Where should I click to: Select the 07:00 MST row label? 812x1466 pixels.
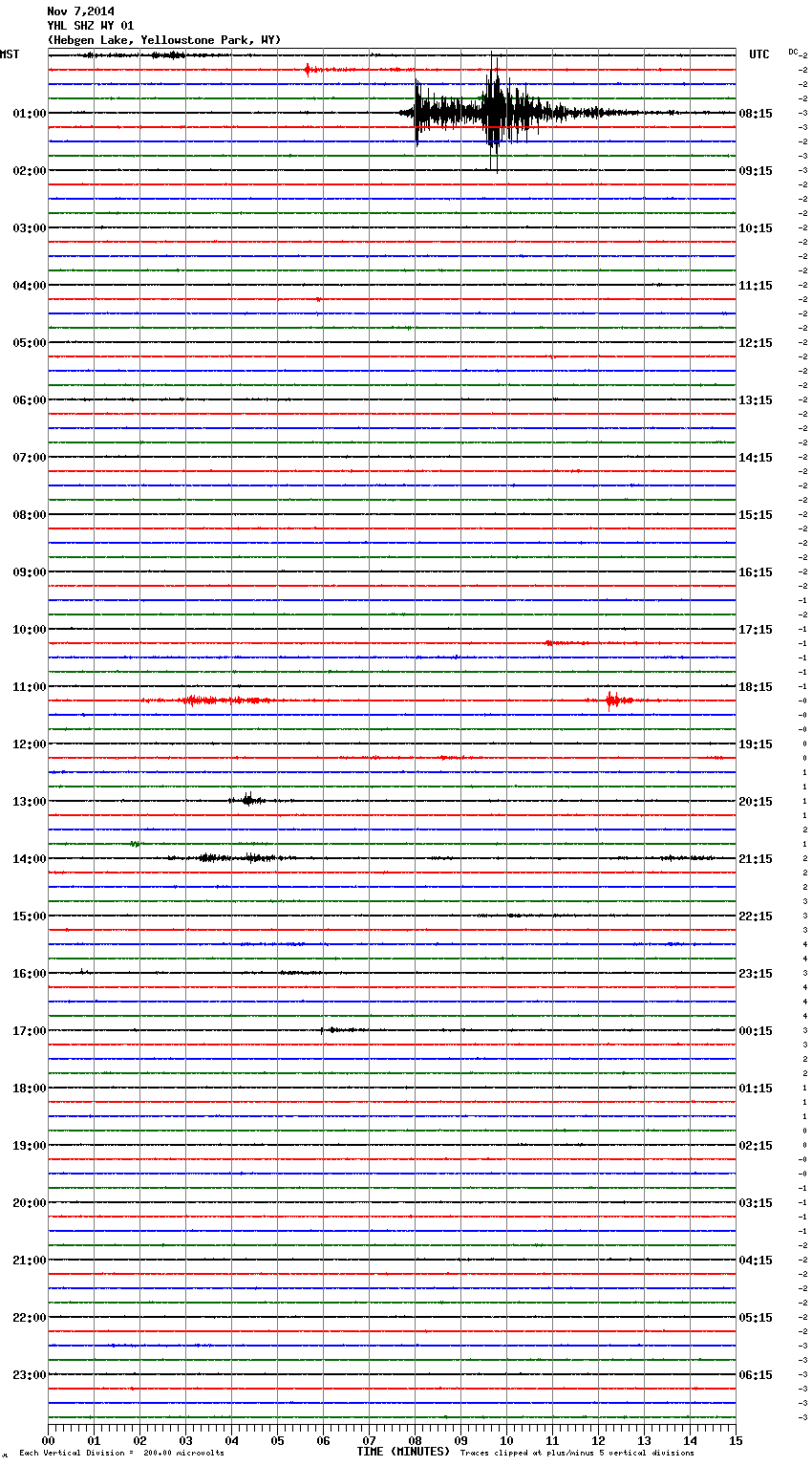30,458
